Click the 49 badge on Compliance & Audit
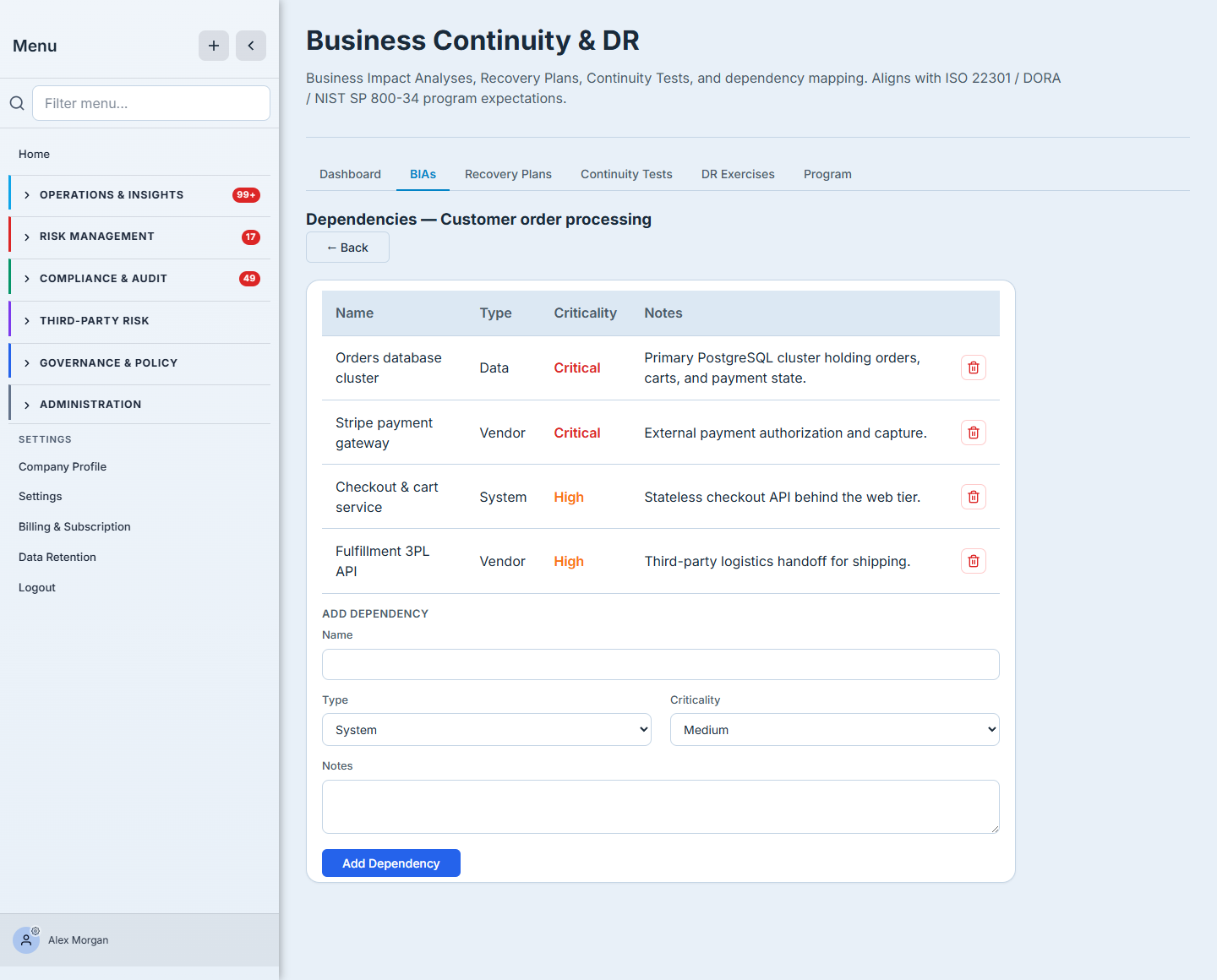 [249, 279]
